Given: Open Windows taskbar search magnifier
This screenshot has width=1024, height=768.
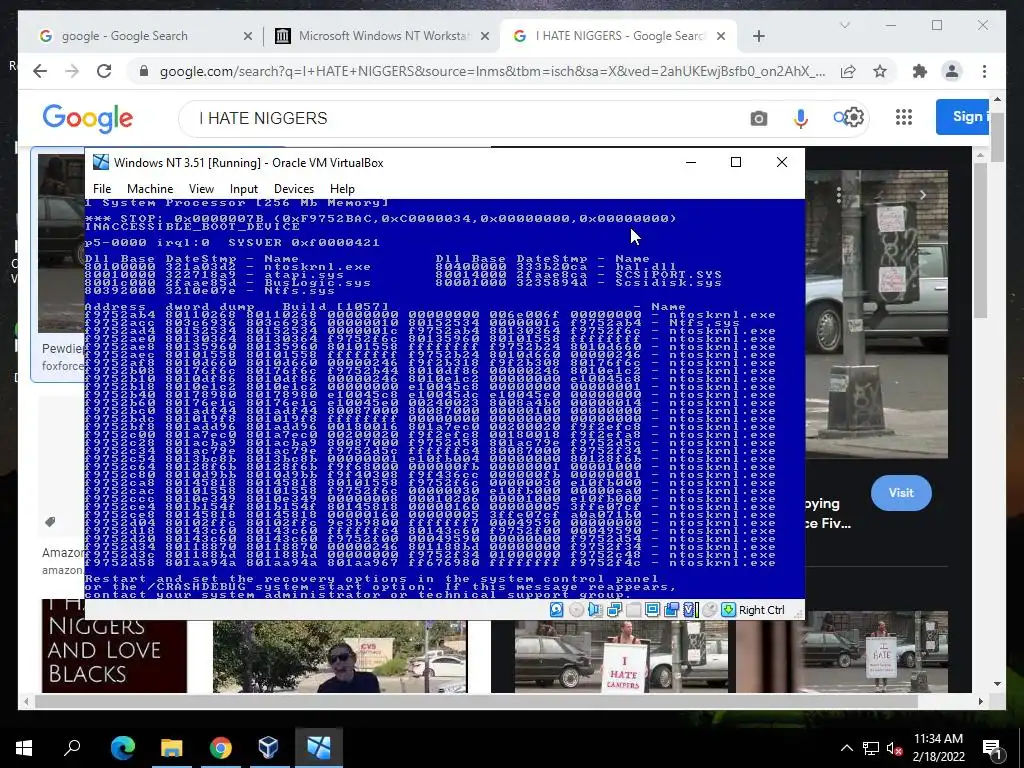Looking at the screenshot, I should tap(72, 748).
